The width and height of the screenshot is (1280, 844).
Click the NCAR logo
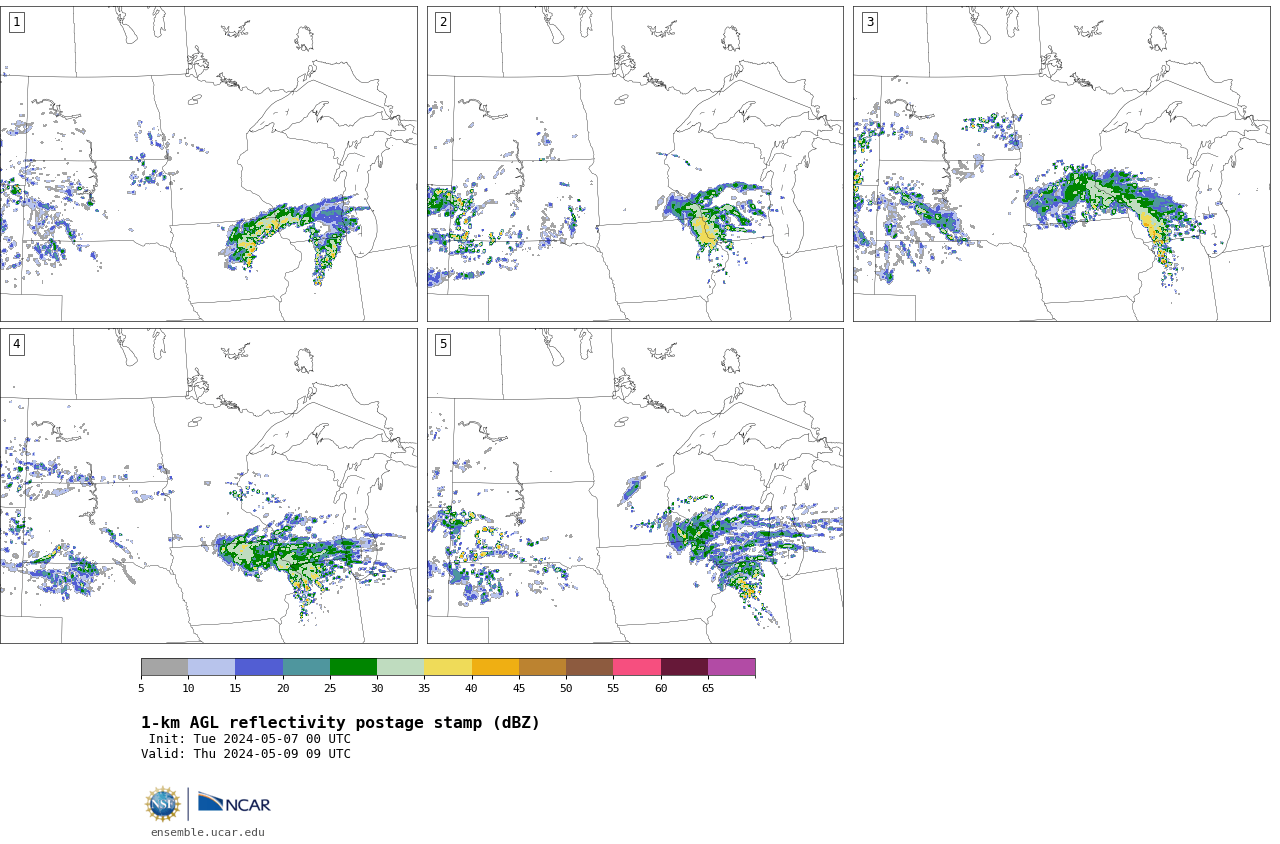pos(234,803)
